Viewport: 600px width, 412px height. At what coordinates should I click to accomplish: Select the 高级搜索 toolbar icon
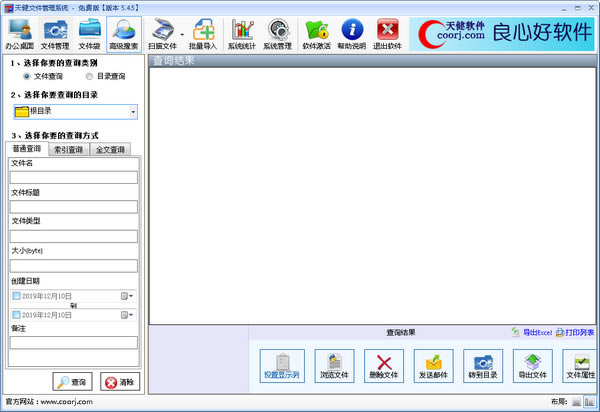point(124,34)
